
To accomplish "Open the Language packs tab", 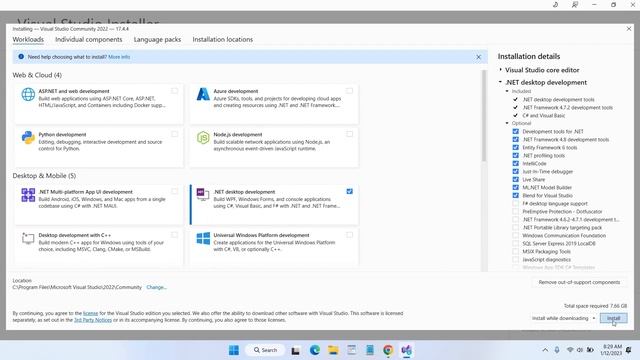I will 157,39.
